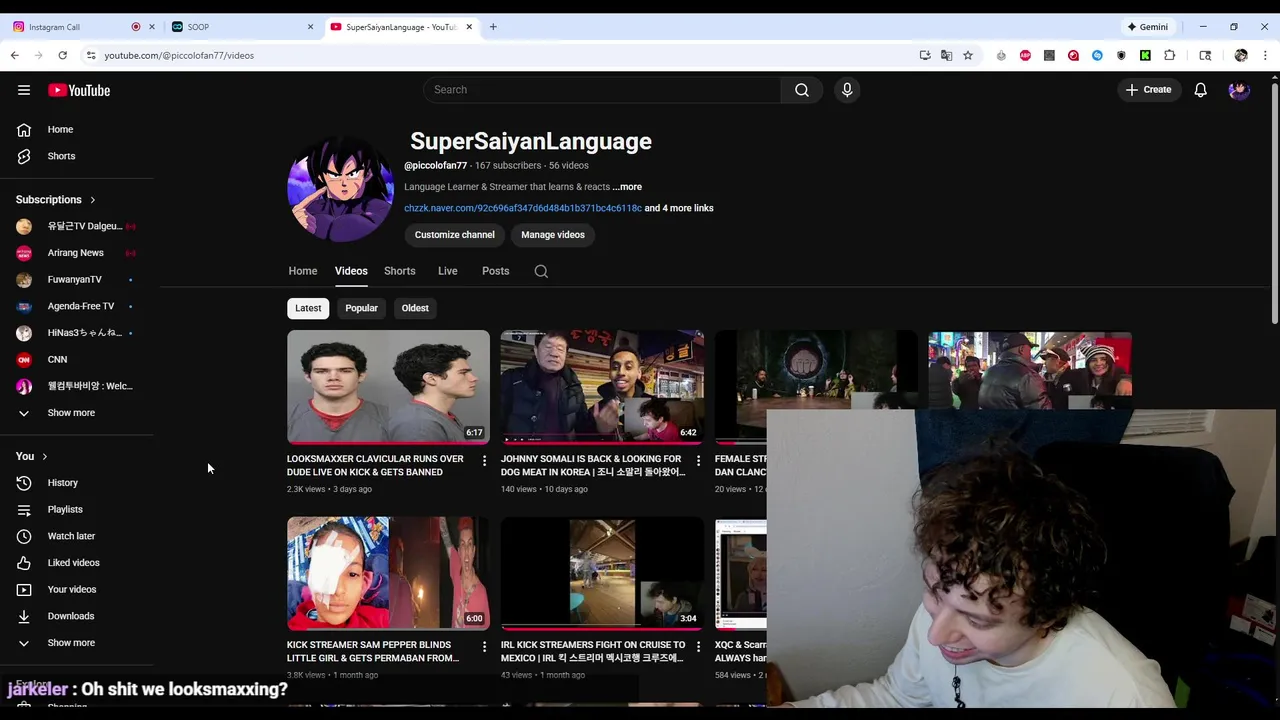Click the YouTube logo

click(79, 90)
